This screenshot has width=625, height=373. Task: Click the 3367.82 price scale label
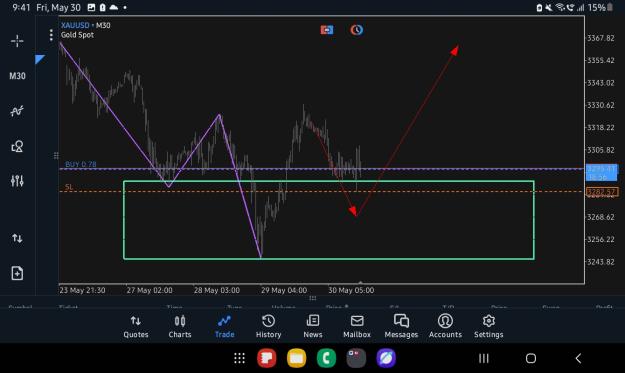[x=601, y=38]
